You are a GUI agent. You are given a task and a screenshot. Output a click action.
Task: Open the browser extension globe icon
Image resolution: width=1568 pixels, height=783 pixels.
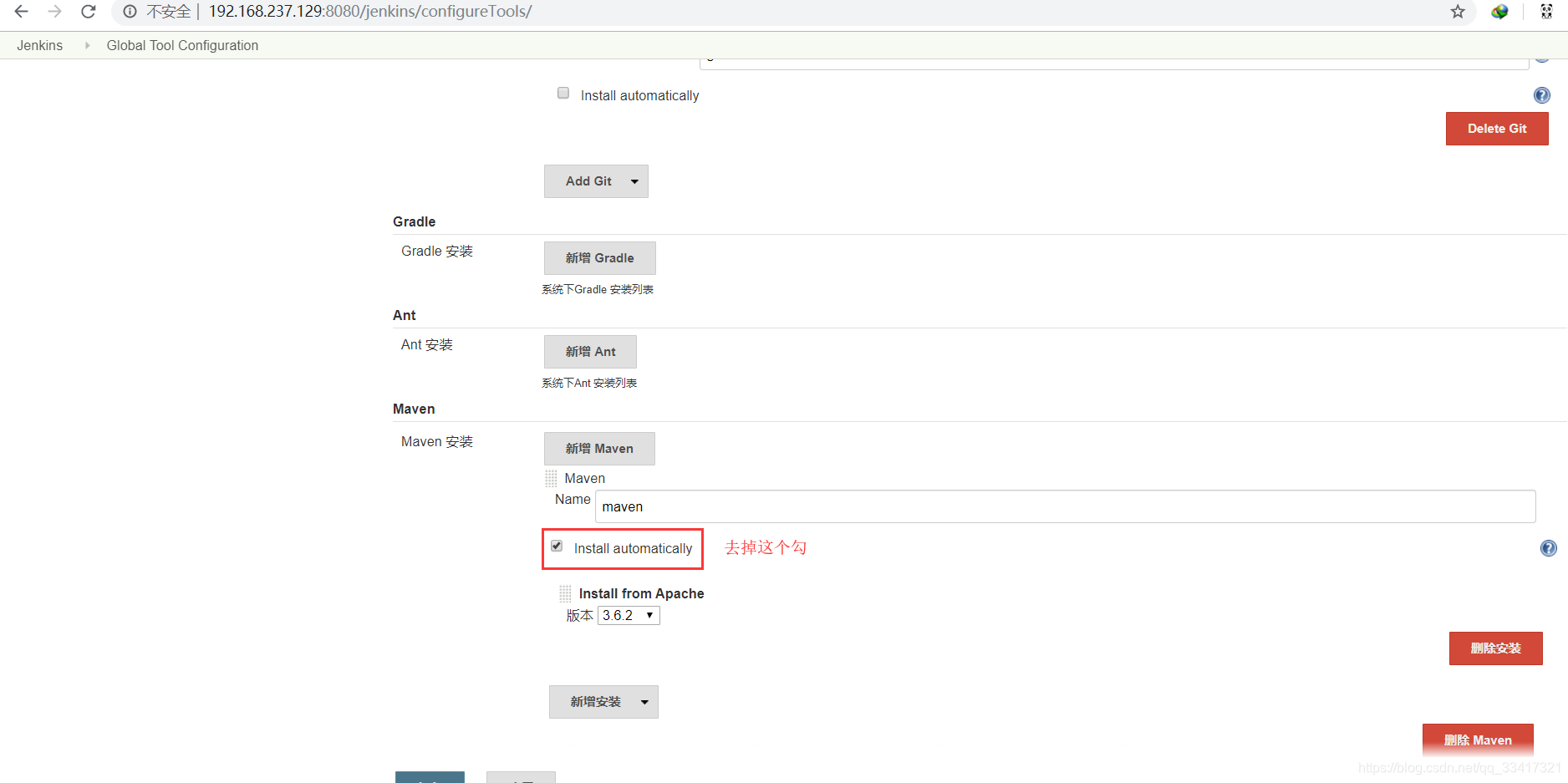tap(1499, 12)
